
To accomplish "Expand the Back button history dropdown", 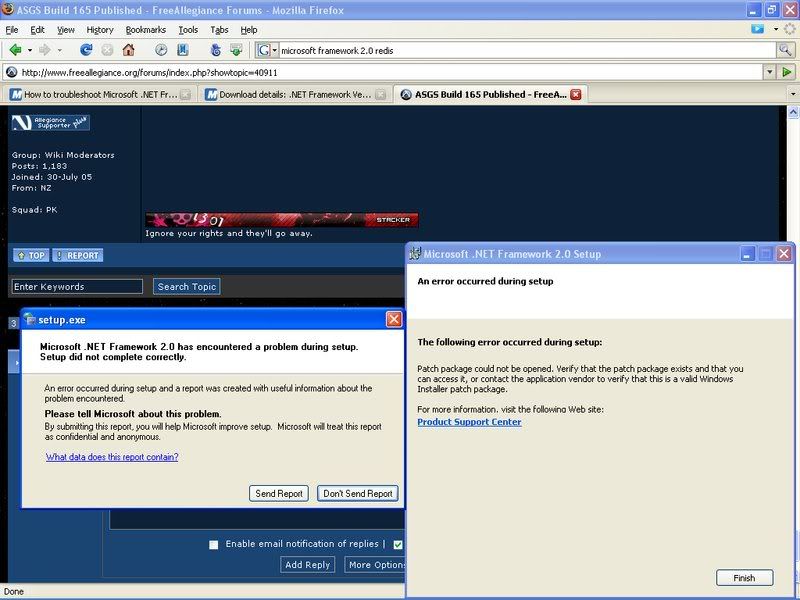I will (30, 50).
